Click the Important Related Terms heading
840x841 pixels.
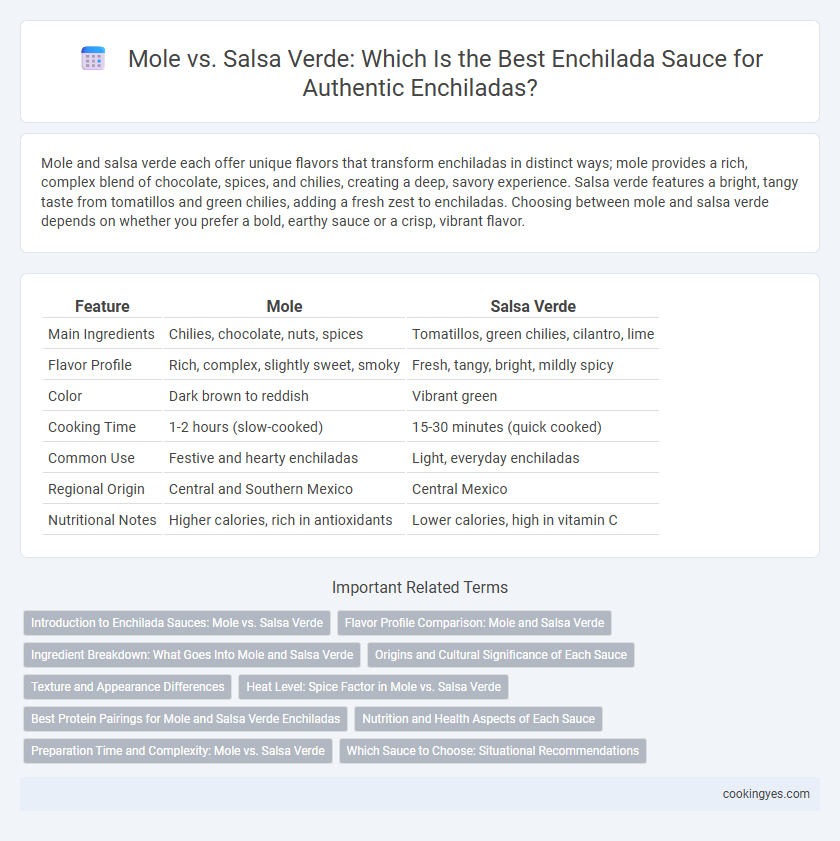click(x=420, y=587)
